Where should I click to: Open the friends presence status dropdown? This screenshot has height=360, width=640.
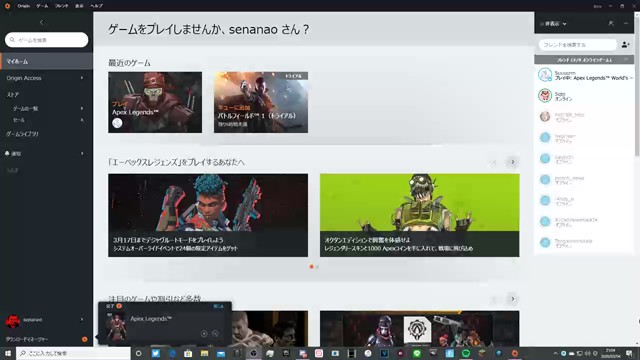(x=553, y=24)
